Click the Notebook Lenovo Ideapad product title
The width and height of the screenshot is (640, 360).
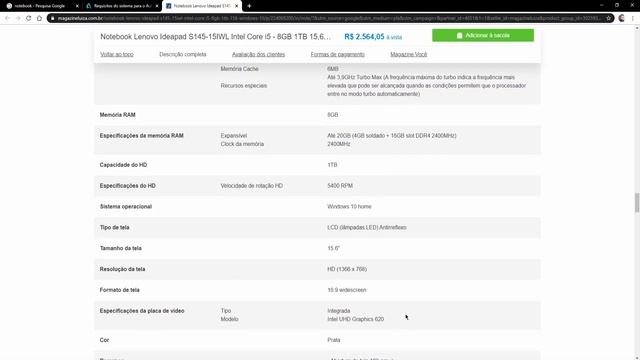coord(216,37)
